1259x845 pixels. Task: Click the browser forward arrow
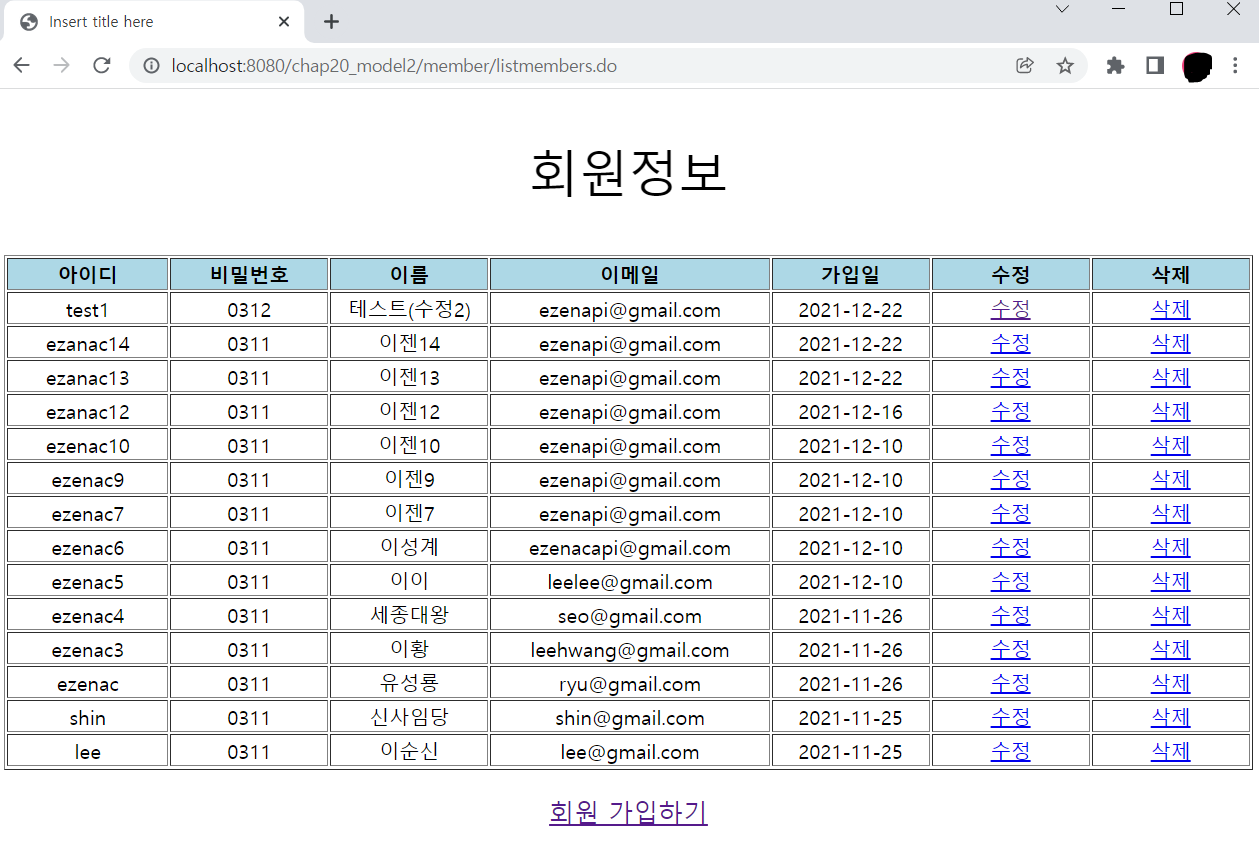[61, 66]
